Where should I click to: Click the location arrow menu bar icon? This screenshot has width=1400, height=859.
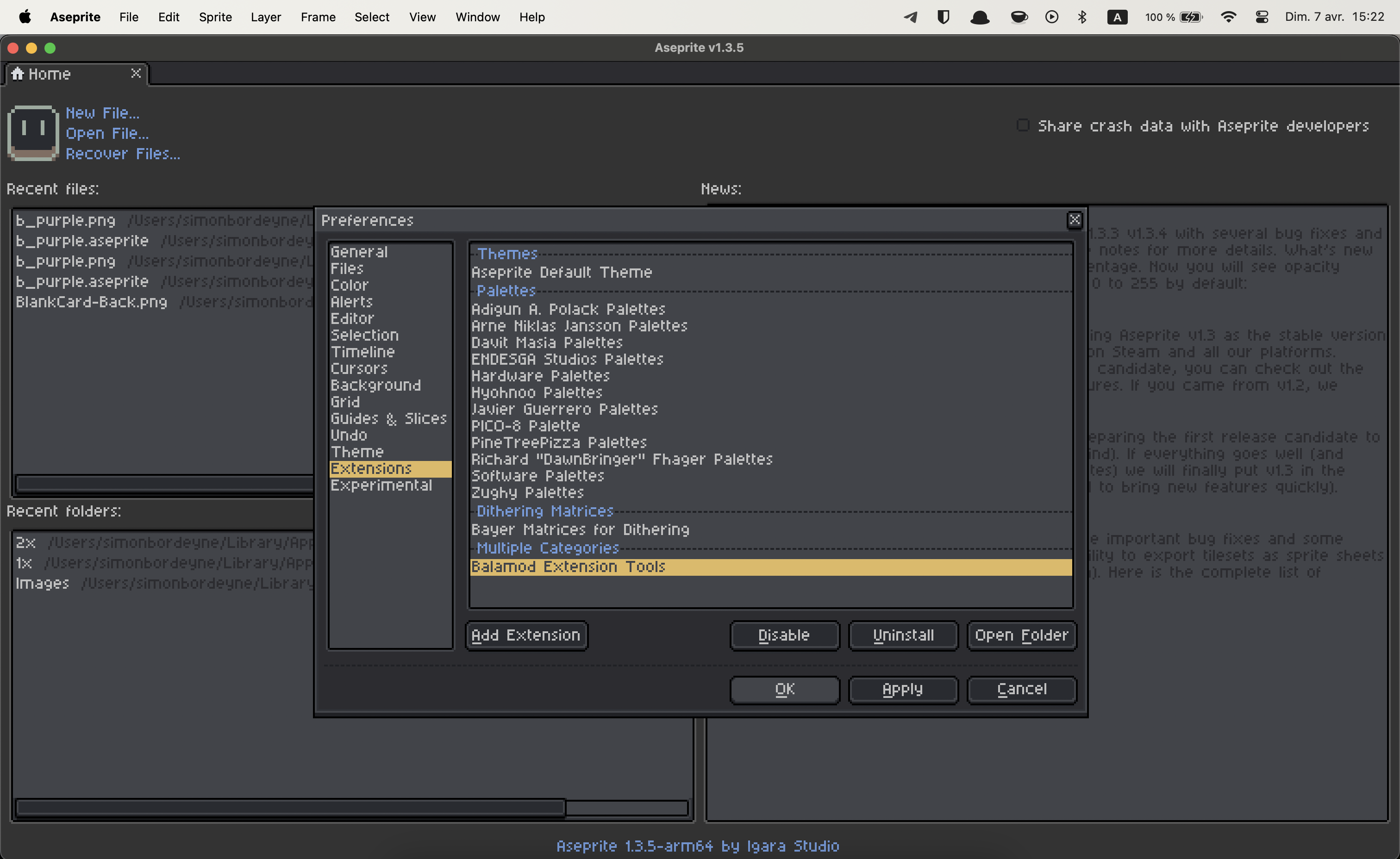(x=911, y=17)
